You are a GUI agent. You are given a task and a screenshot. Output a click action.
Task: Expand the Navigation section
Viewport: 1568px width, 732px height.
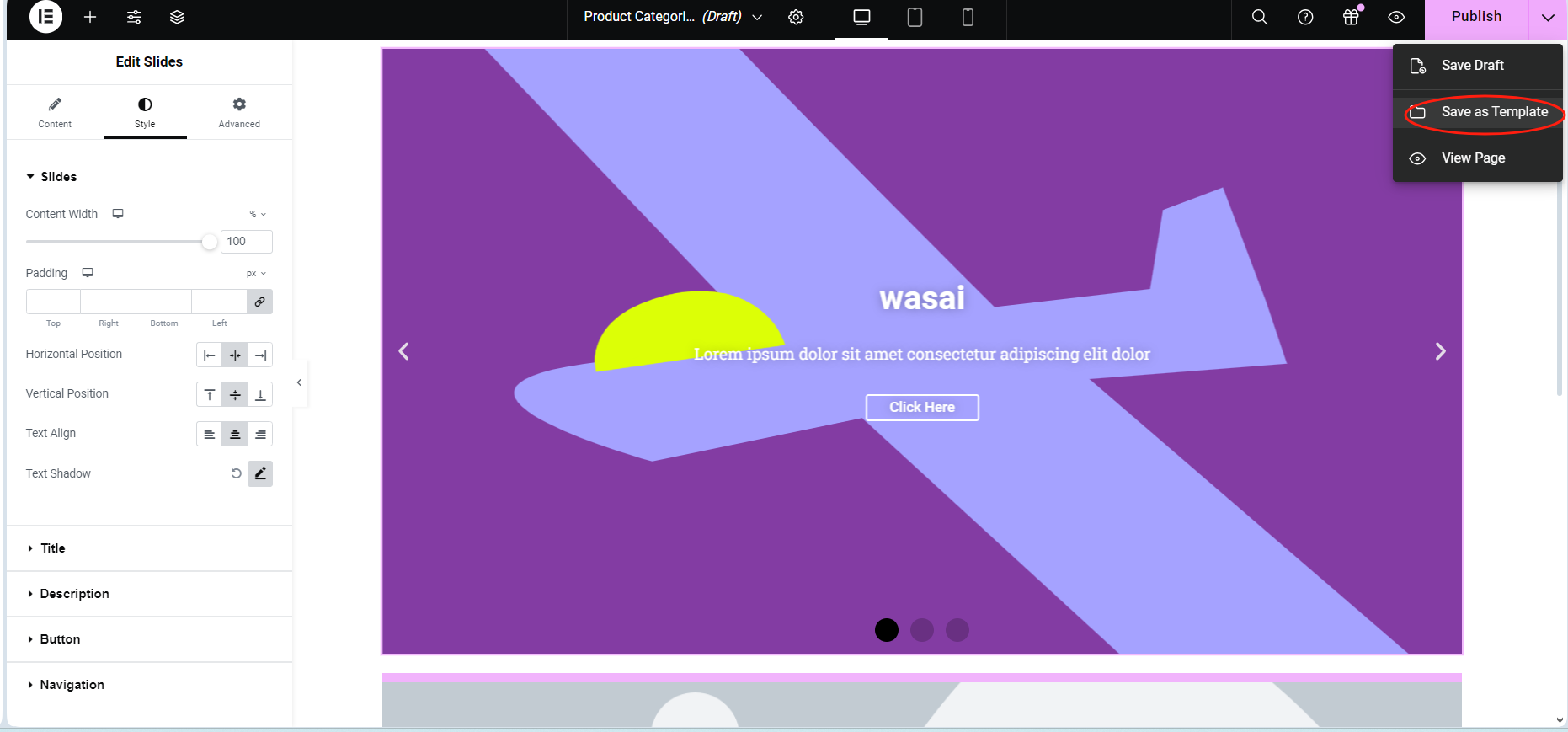coord(149,685)
